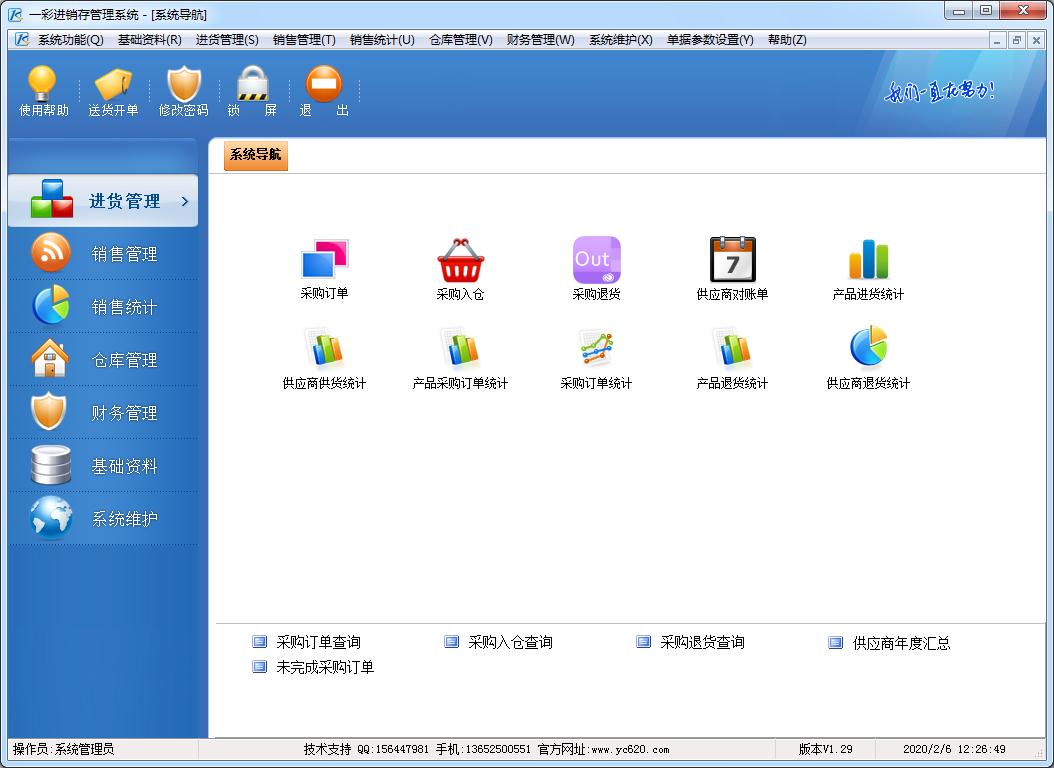The image size is (1054, 768).
Task: Open 销售统计(U) menu
Action: 382,40
